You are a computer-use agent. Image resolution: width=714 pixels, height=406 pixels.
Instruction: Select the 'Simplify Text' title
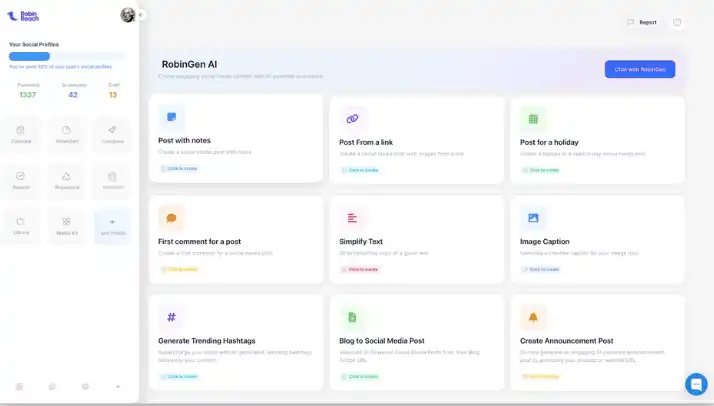coord(361,242)
